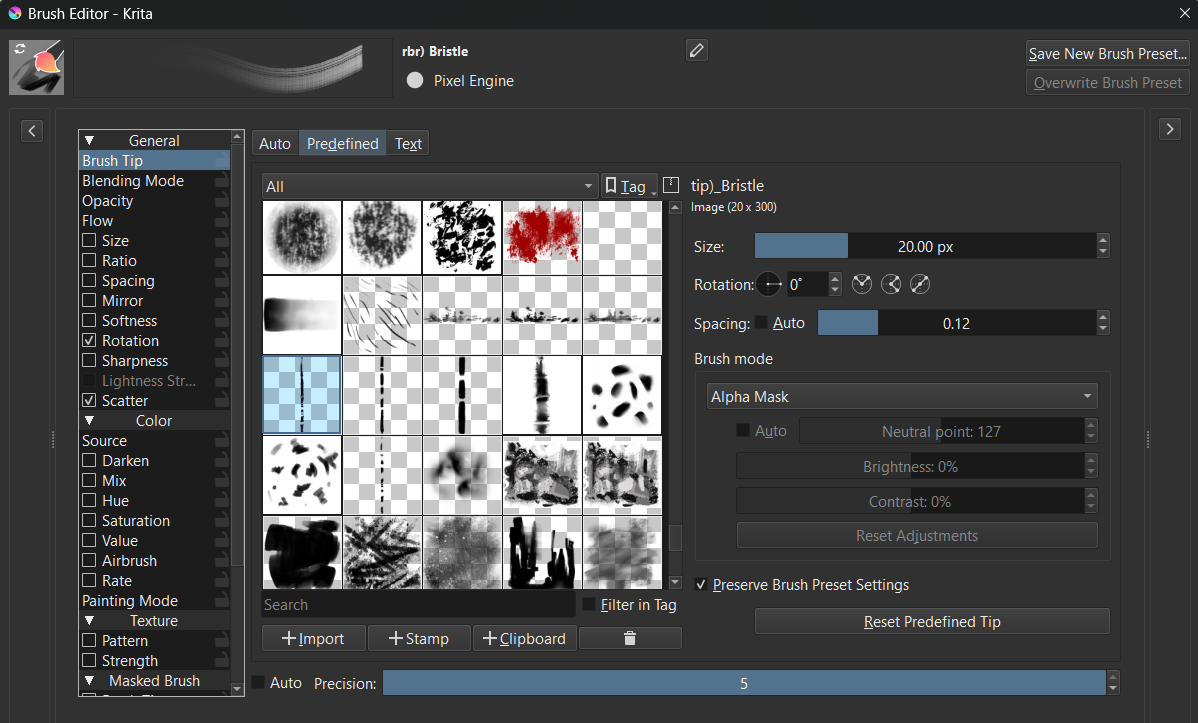
Task: Click the Reset Predefined Tip button
Action: 931,622
